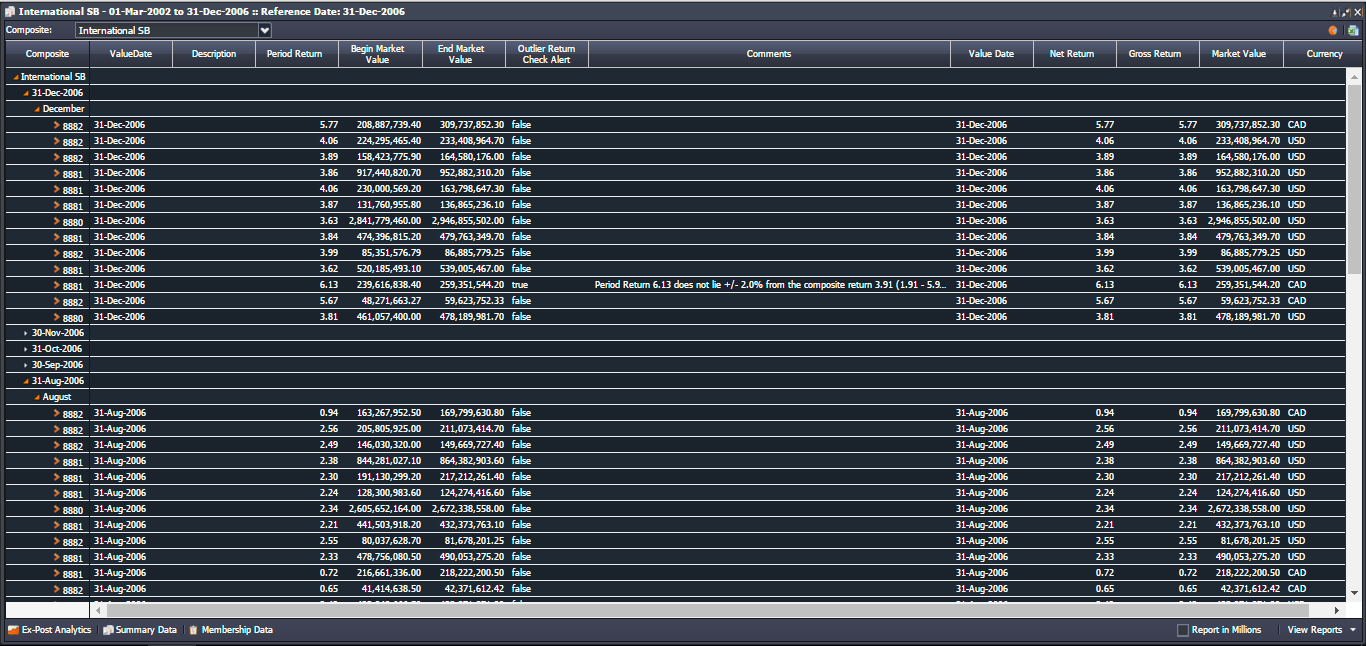Sort by the Period Return column header

[x=297, y=54]
